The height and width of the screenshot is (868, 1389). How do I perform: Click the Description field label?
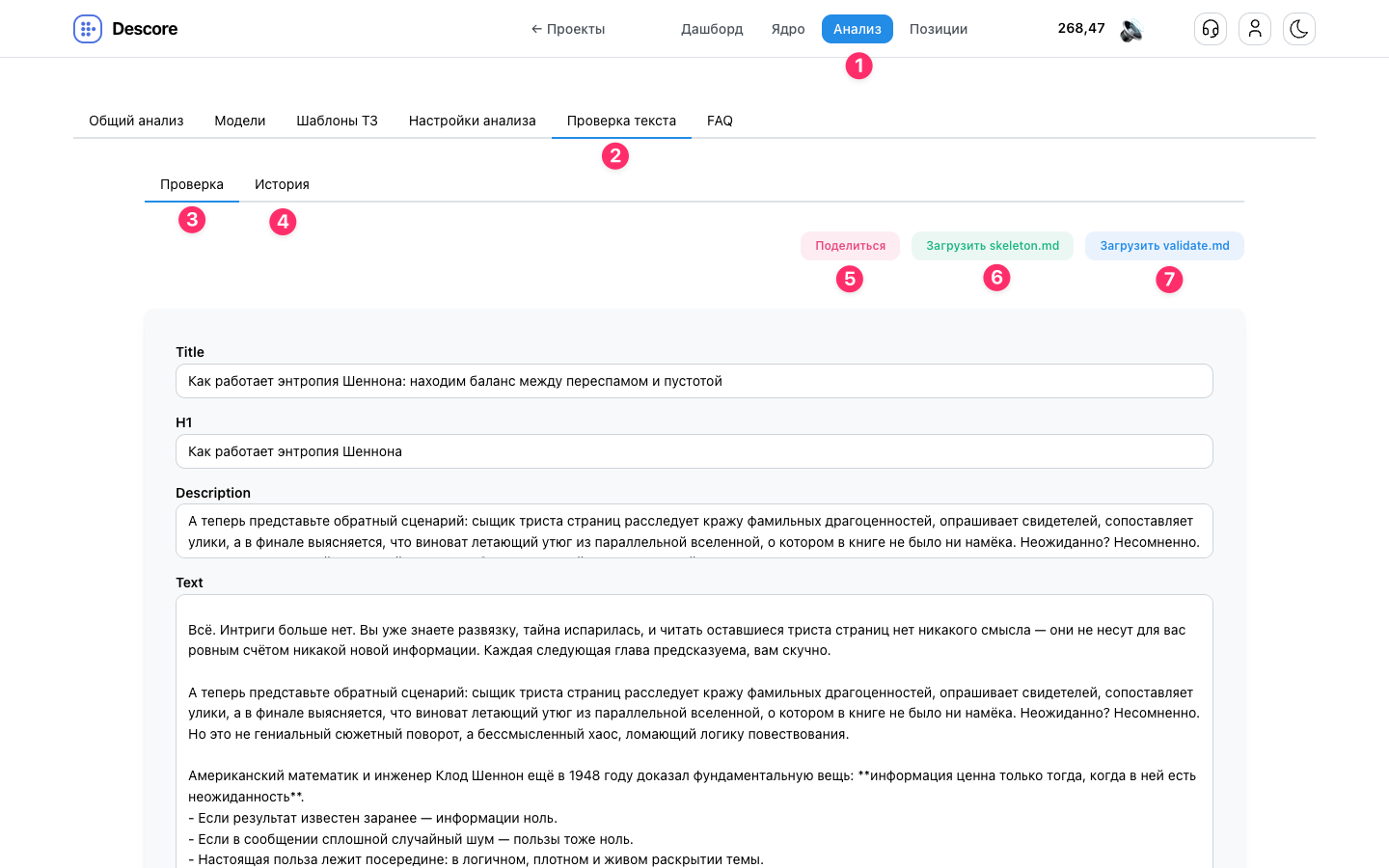tap(213, 493)
